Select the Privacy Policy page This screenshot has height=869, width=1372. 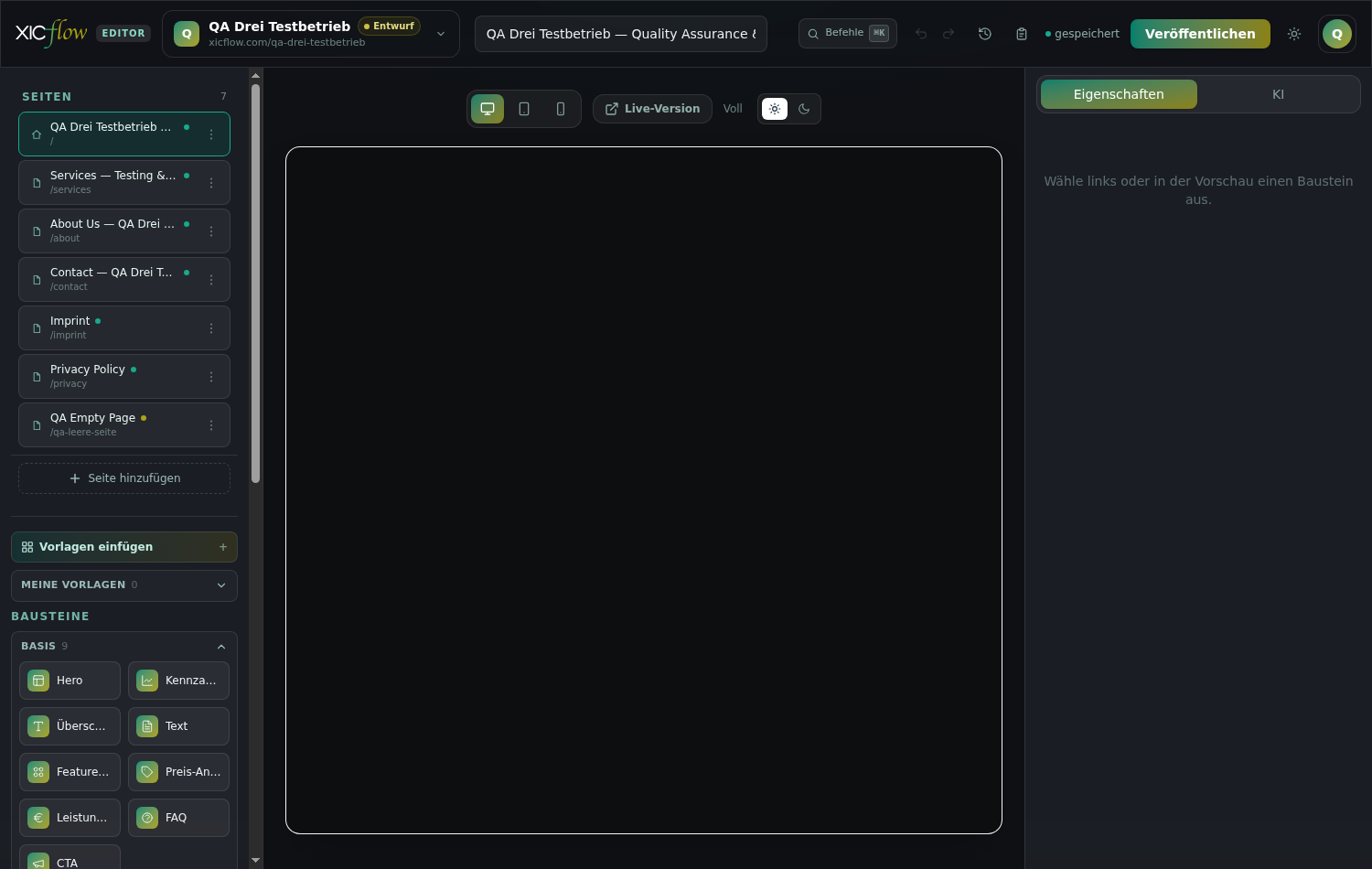pyautogui.click(x=124, y=377)
